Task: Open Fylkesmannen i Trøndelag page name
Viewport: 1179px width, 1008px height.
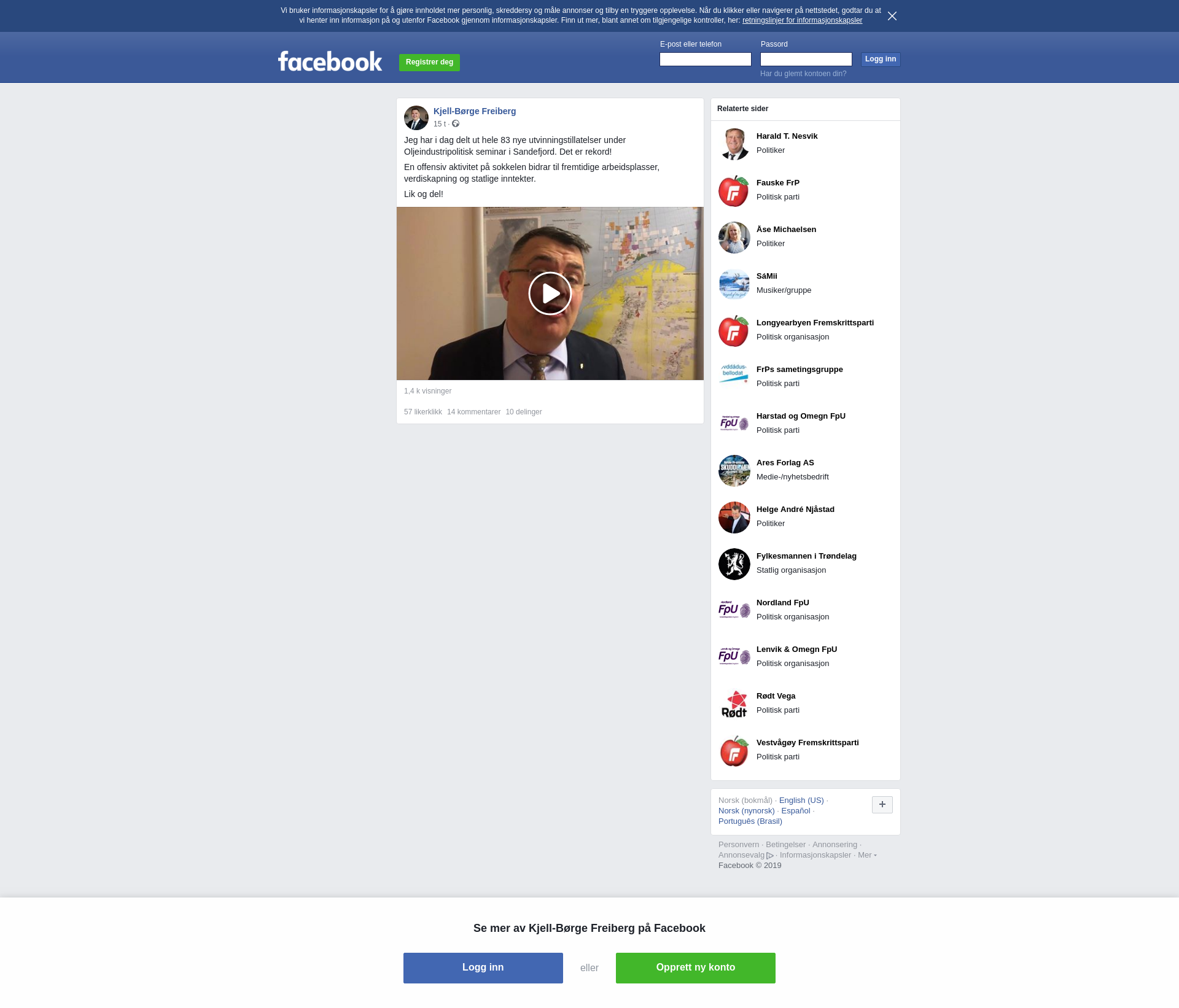Action: click(x=806, y=556)
